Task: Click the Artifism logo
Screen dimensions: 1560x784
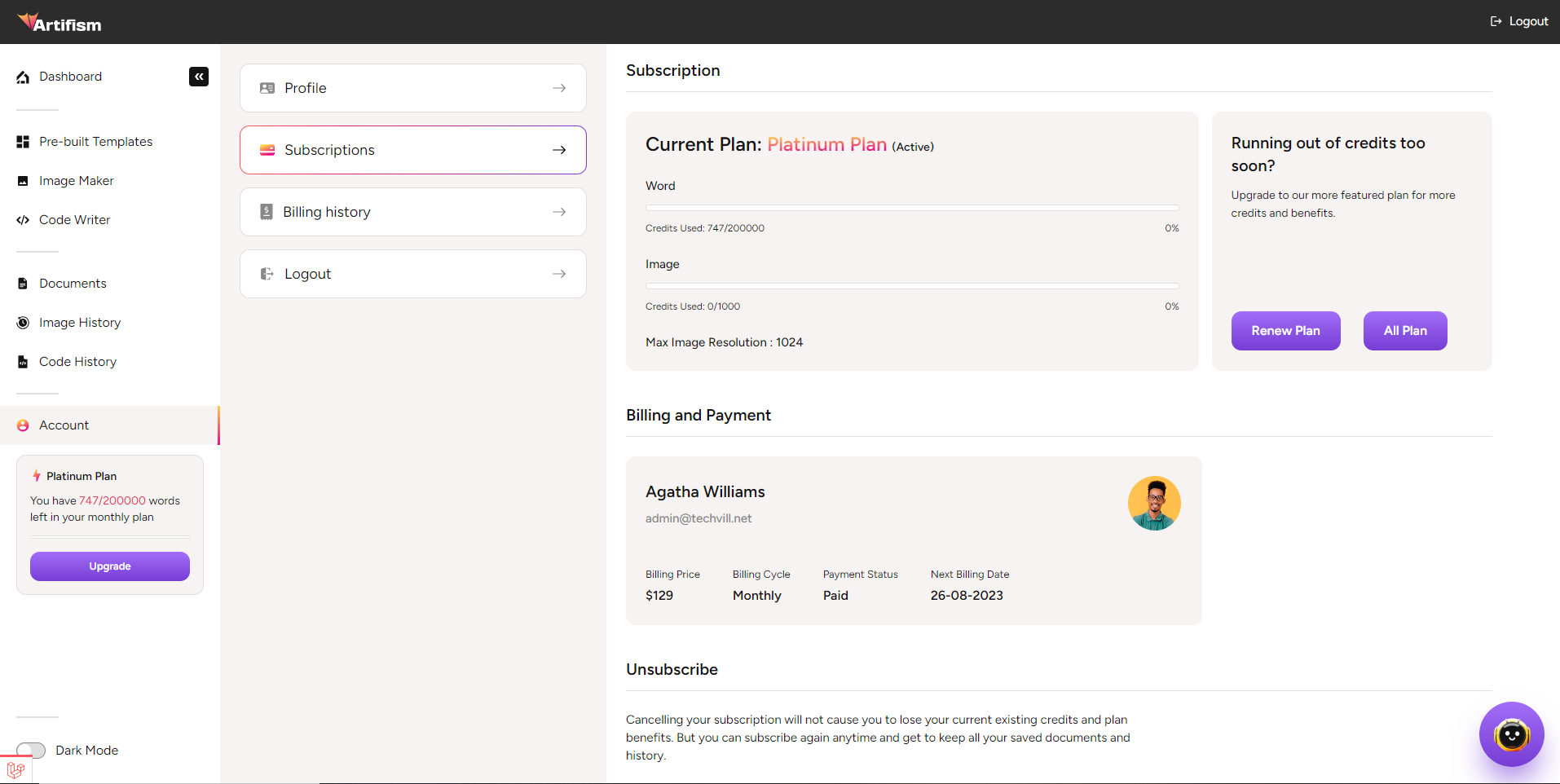Action: [x=59, y=23]
